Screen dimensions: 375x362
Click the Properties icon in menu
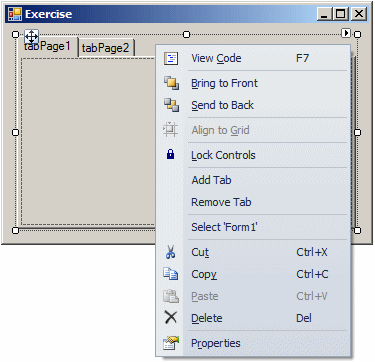click(171, 343)
